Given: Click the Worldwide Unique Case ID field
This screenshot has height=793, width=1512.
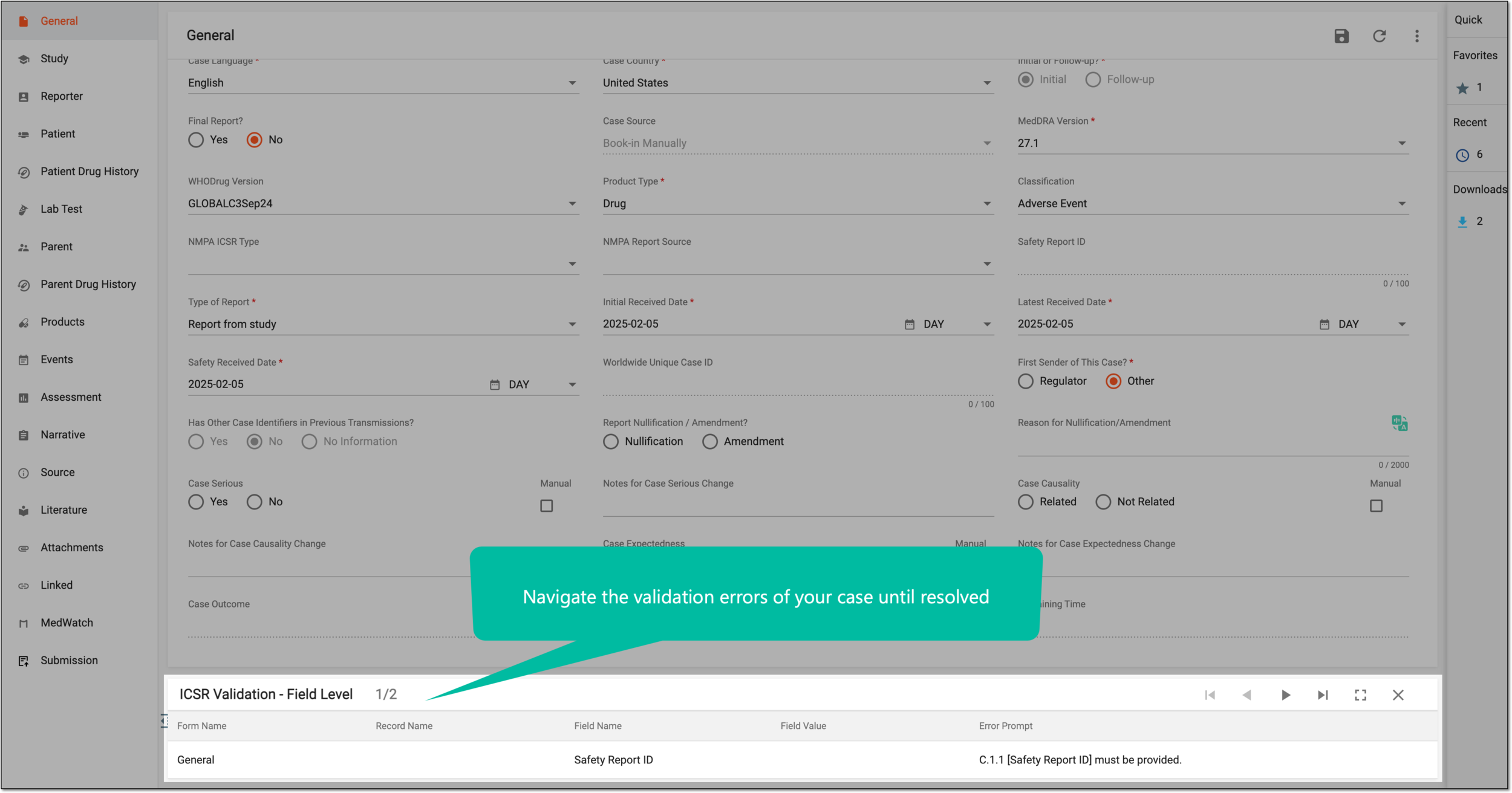Looking at the screenshot, I should pyautogui.click(x=798, y=385).
